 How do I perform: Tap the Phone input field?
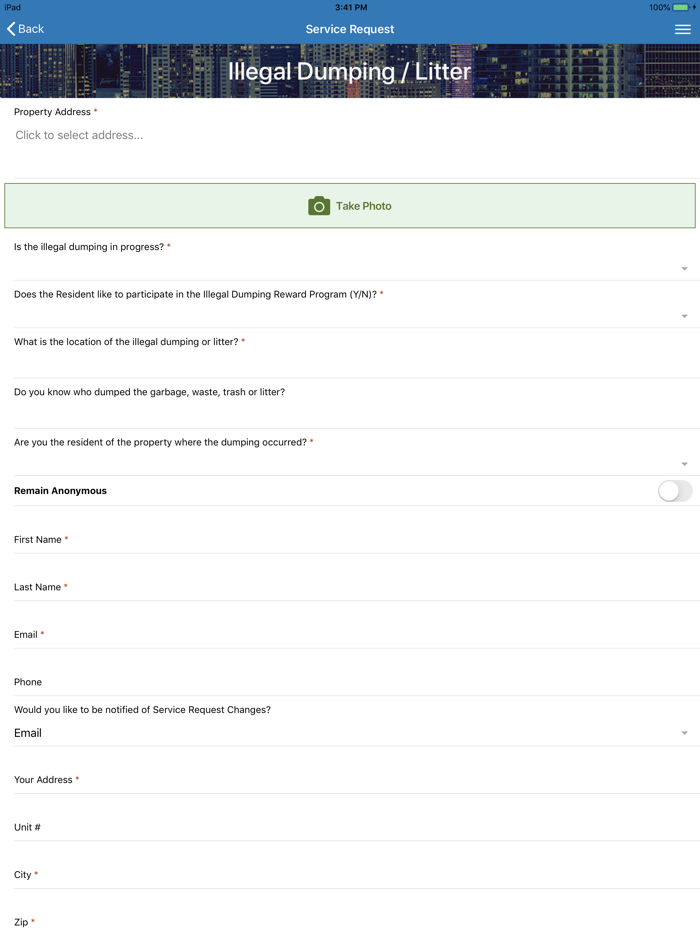coord(350,683)
